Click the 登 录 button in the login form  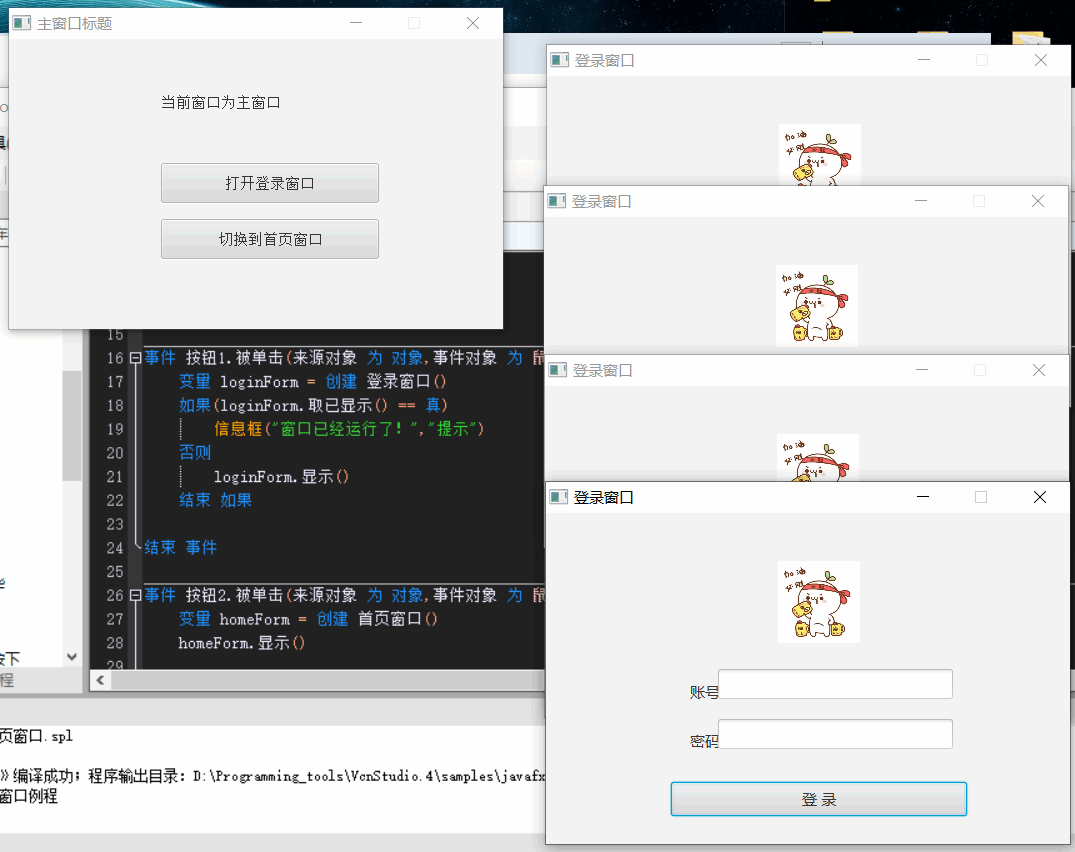pos(818,799)
